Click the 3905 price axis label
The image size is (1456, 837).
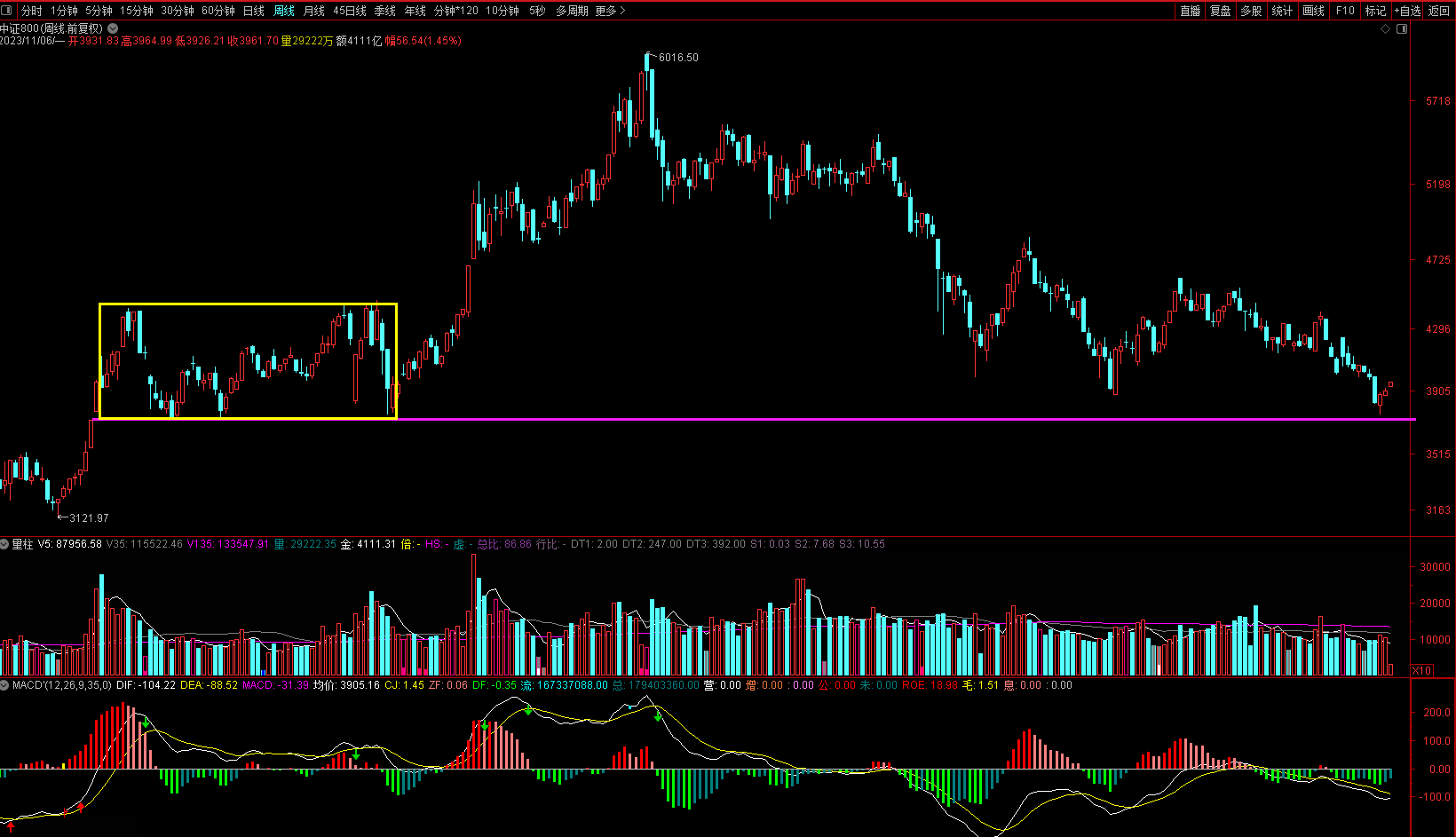pos(1438,391)
